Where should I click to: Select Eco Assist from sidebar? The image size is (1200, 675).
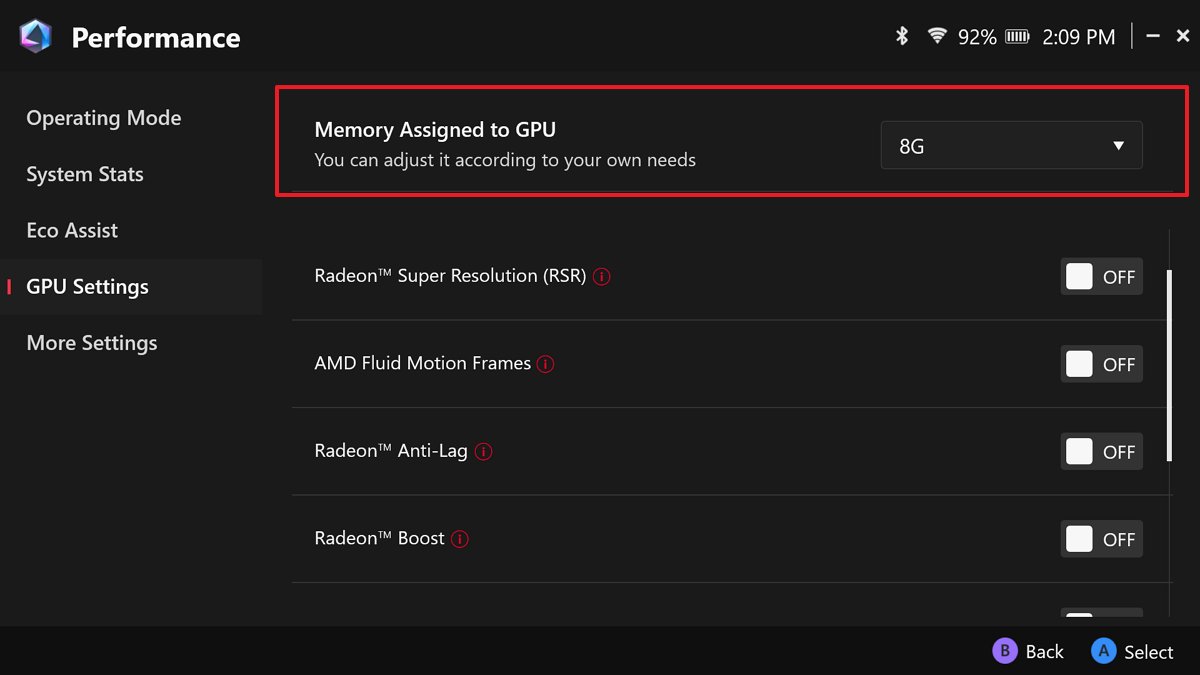pos(72,230)
